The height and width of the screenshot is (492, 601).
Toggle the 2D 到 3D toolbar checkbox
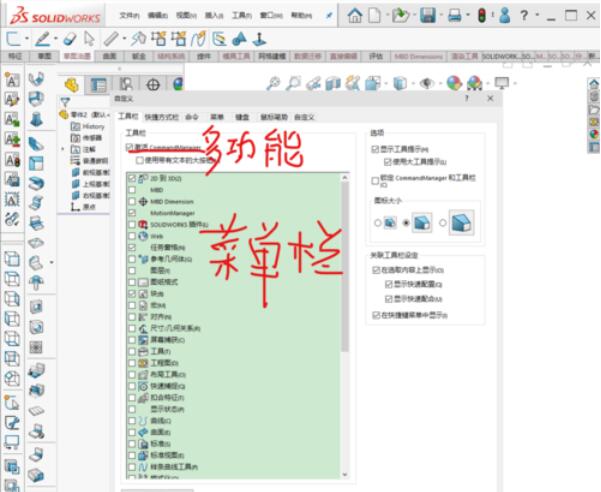(x=132, y=178)
